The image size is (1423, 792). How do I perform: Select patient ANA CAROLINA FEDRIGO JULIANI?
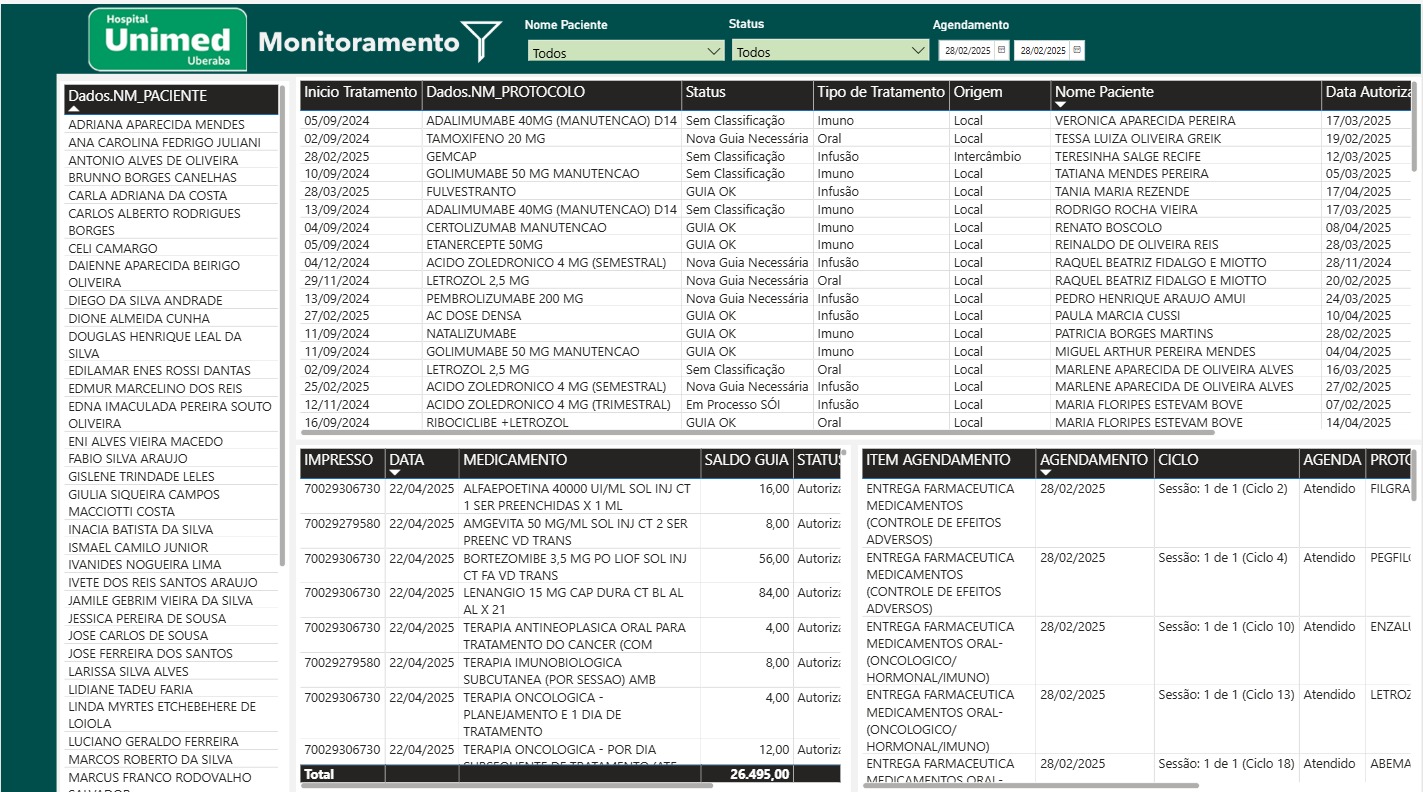point(164,143)
